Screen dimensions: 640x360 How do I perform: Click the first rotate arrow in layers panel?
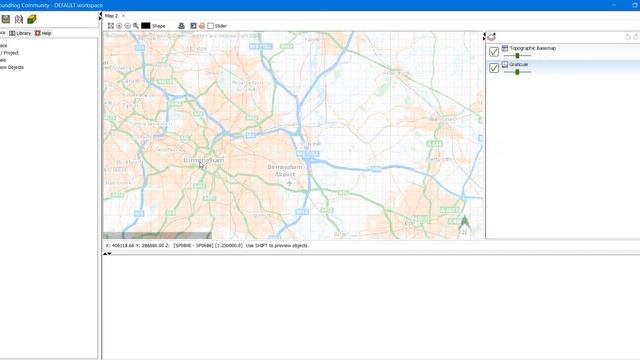628,37
